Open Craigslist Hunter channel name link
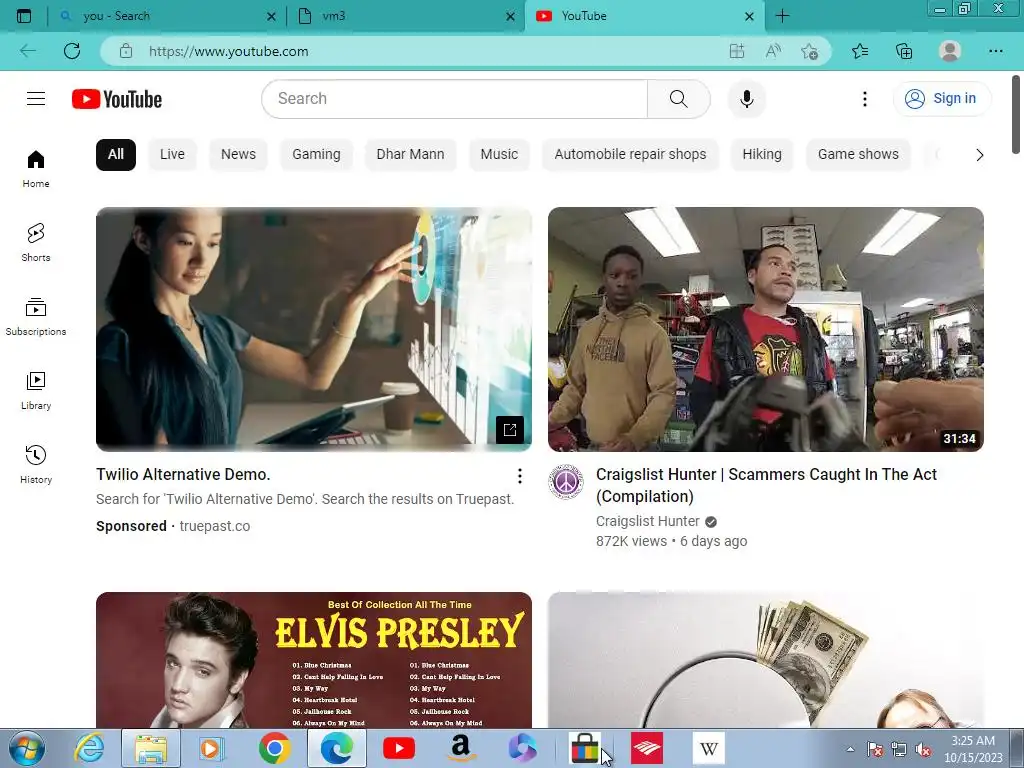The image size is (1024, 768). (x=647, y=521)
